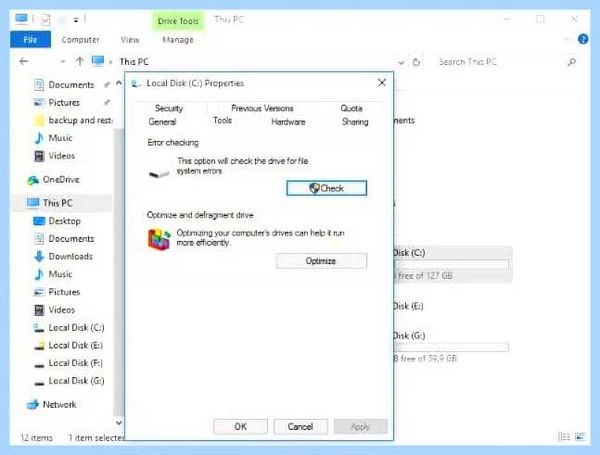Click the Check button for error checking
Viewport: 600px width, 455px height.
pos(326,188)
